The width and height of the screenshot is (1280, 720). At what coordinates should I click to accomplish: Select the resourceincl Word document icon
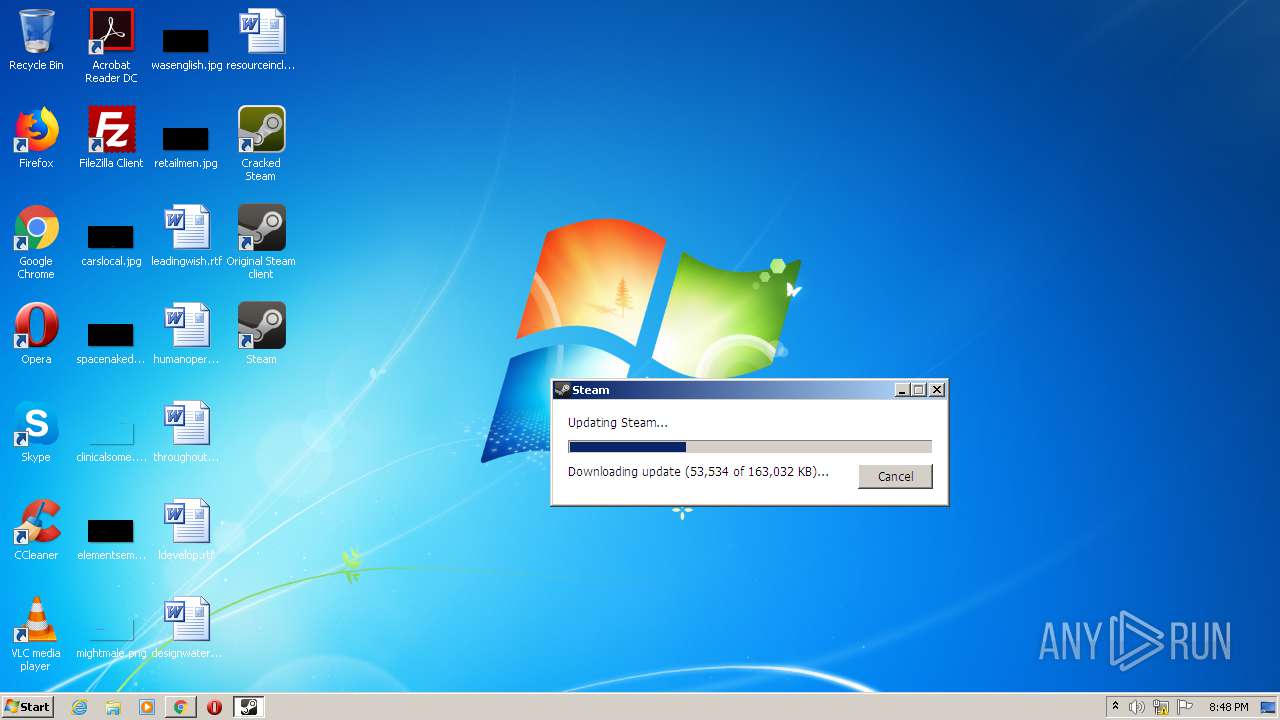(261, 40)
